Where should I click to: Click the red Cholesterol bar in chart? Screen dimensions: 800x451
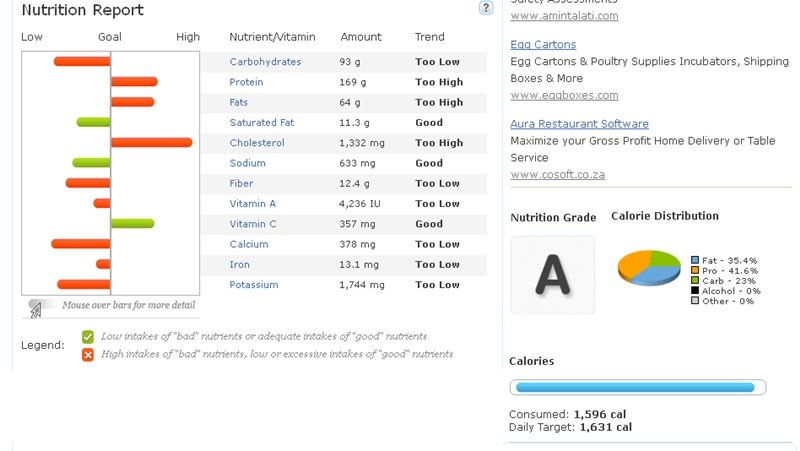(x=151, y=143)
